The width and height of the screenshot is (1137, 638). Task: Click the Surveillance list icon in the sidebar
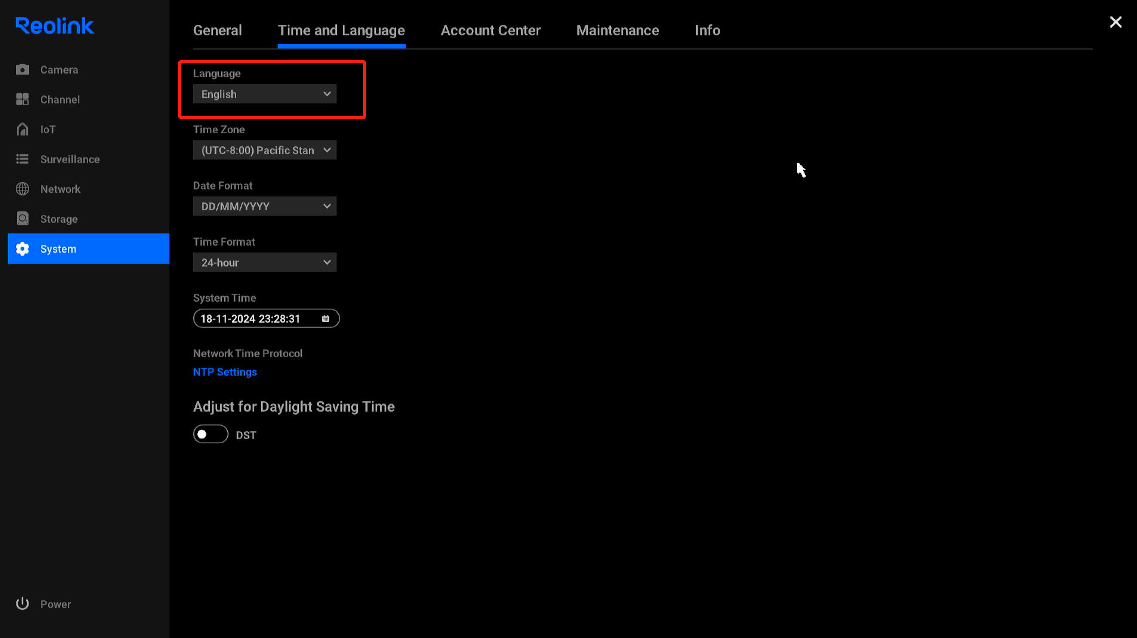(22, 159)
